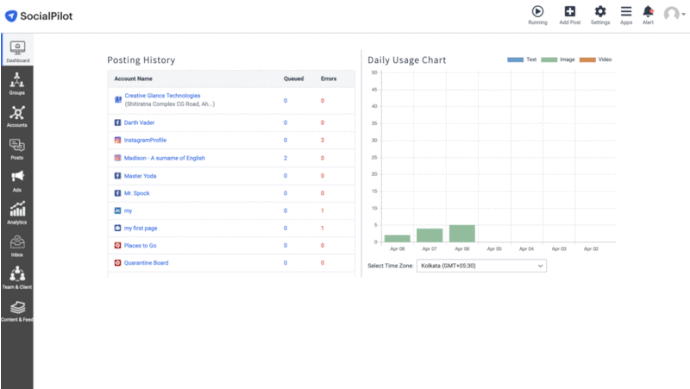Screen dimensions: 690x389
Task: Click the Errors column header
Action: 328,79
